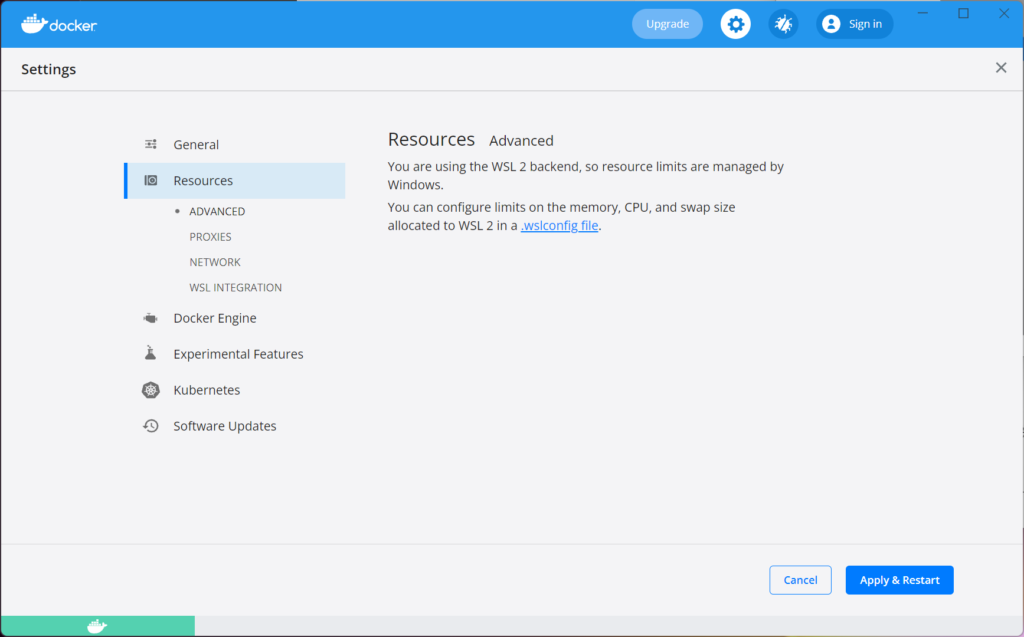Close the Settings panel with X

1000,67
